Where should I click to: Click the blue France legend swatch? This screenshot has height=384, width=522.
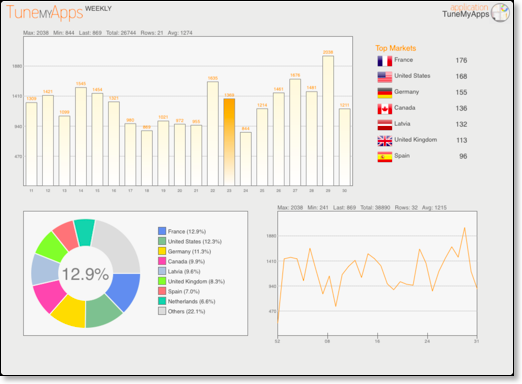[162, 231]
